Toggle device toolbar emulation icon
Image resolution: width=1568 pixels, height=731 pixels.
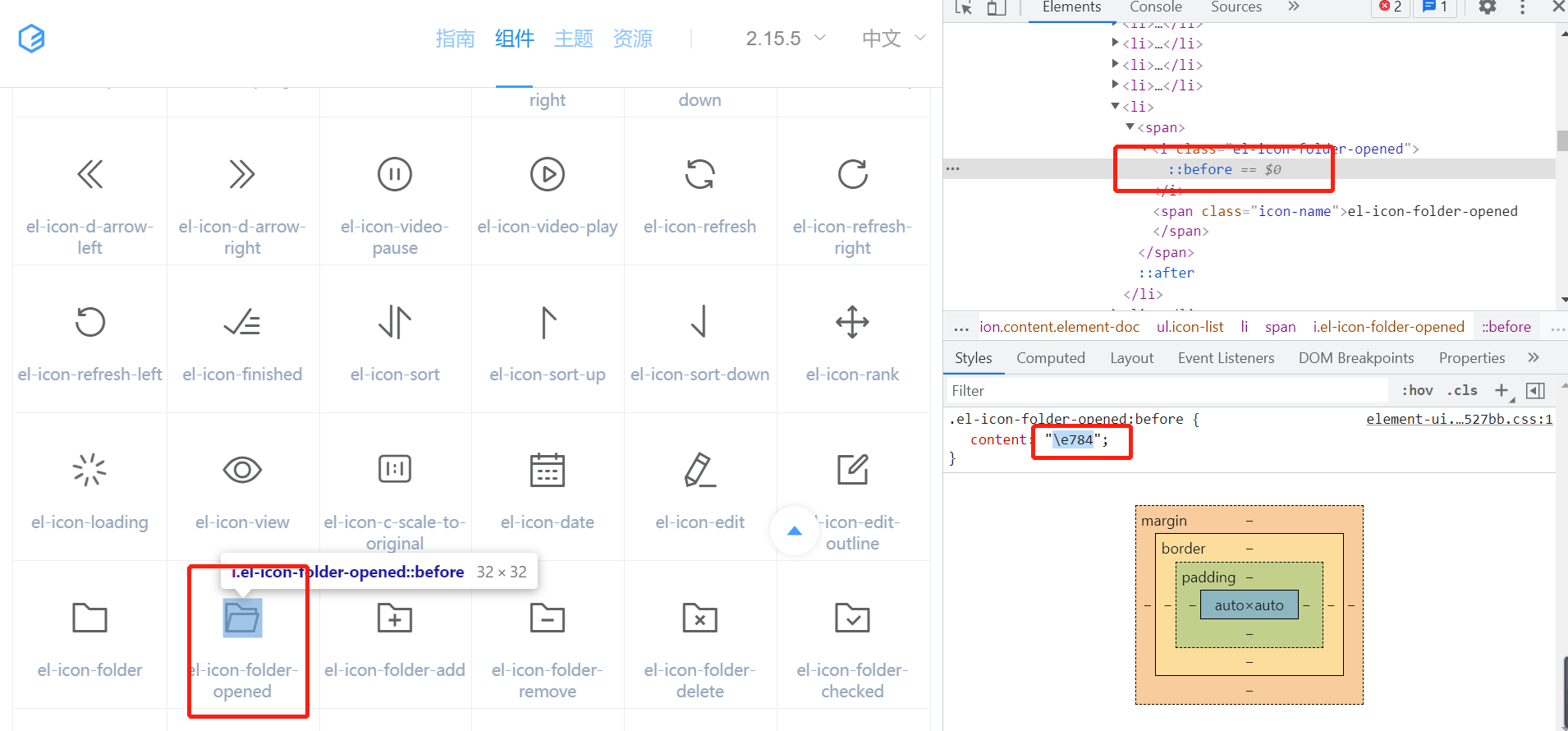pyautogui.click(x=997, y=8)
